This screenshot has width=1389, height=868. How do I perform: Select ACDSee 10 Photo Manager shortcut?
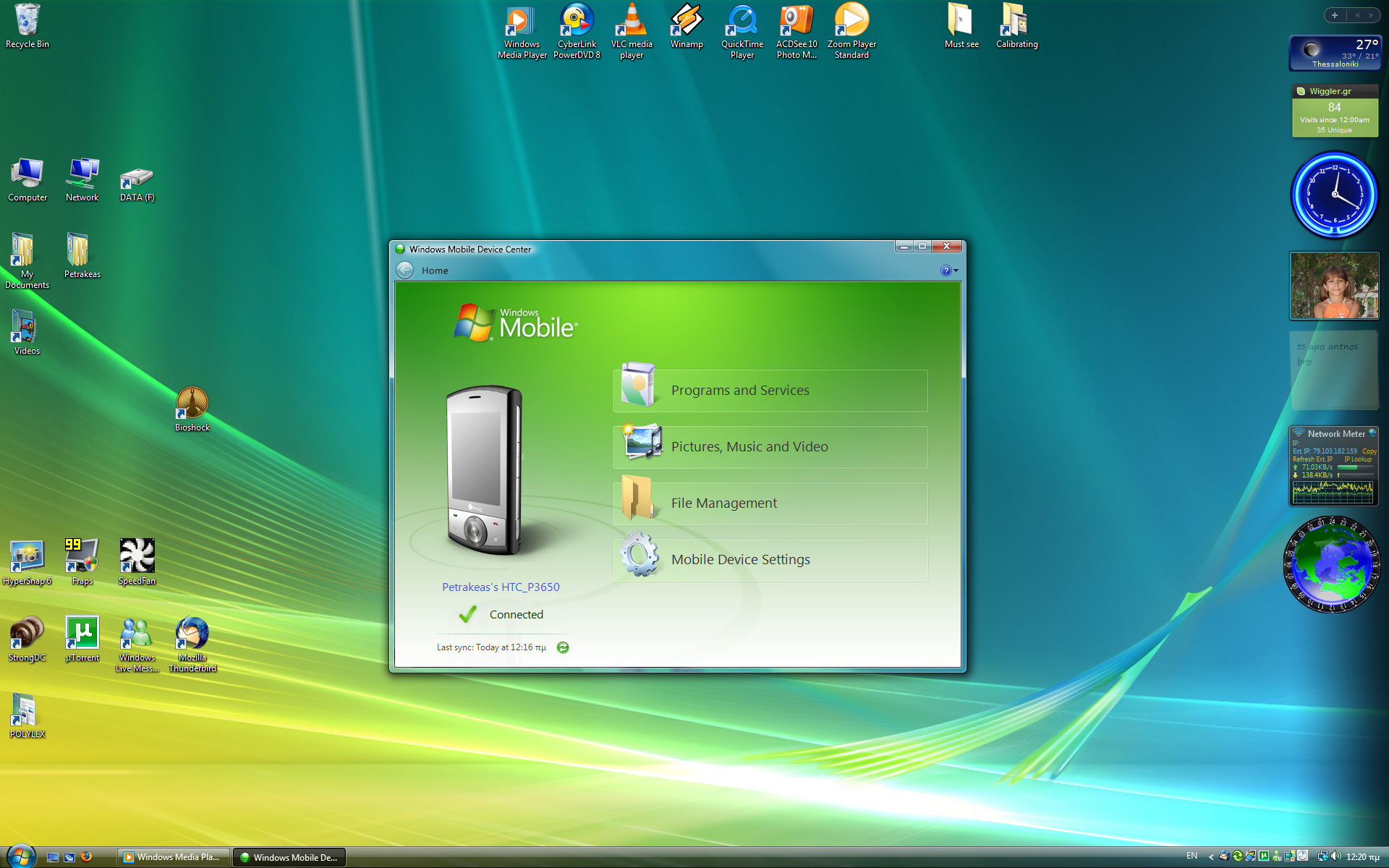click(797, 32)
